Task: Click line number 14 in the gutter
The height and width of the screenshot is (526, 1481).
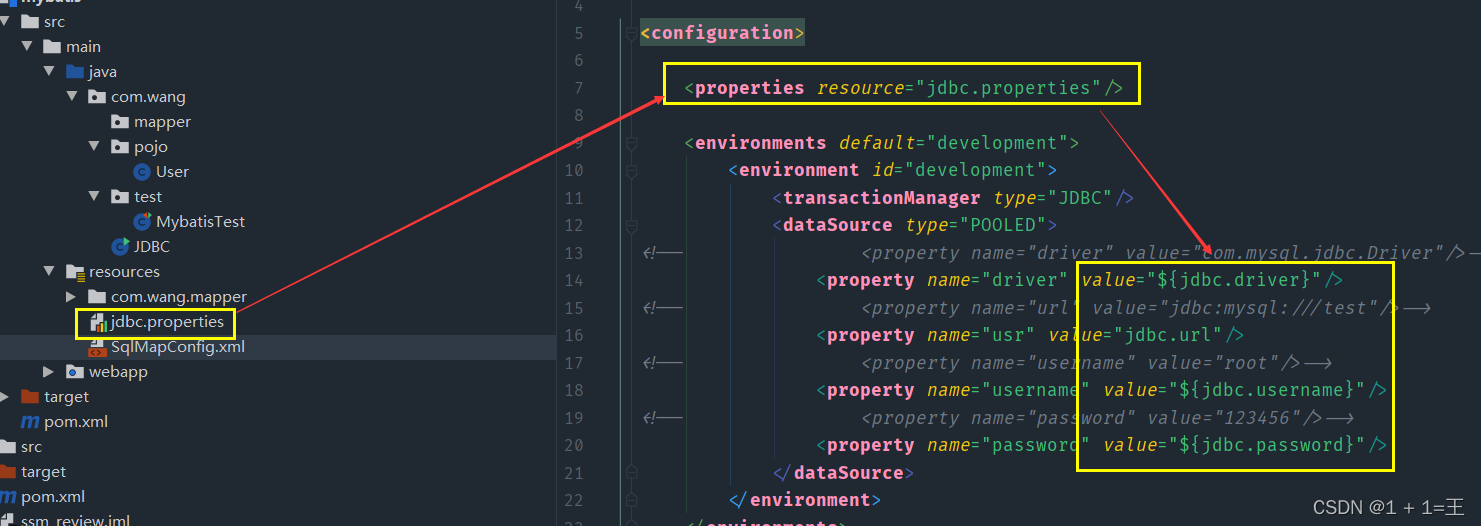Action: (x=574, y=280)
